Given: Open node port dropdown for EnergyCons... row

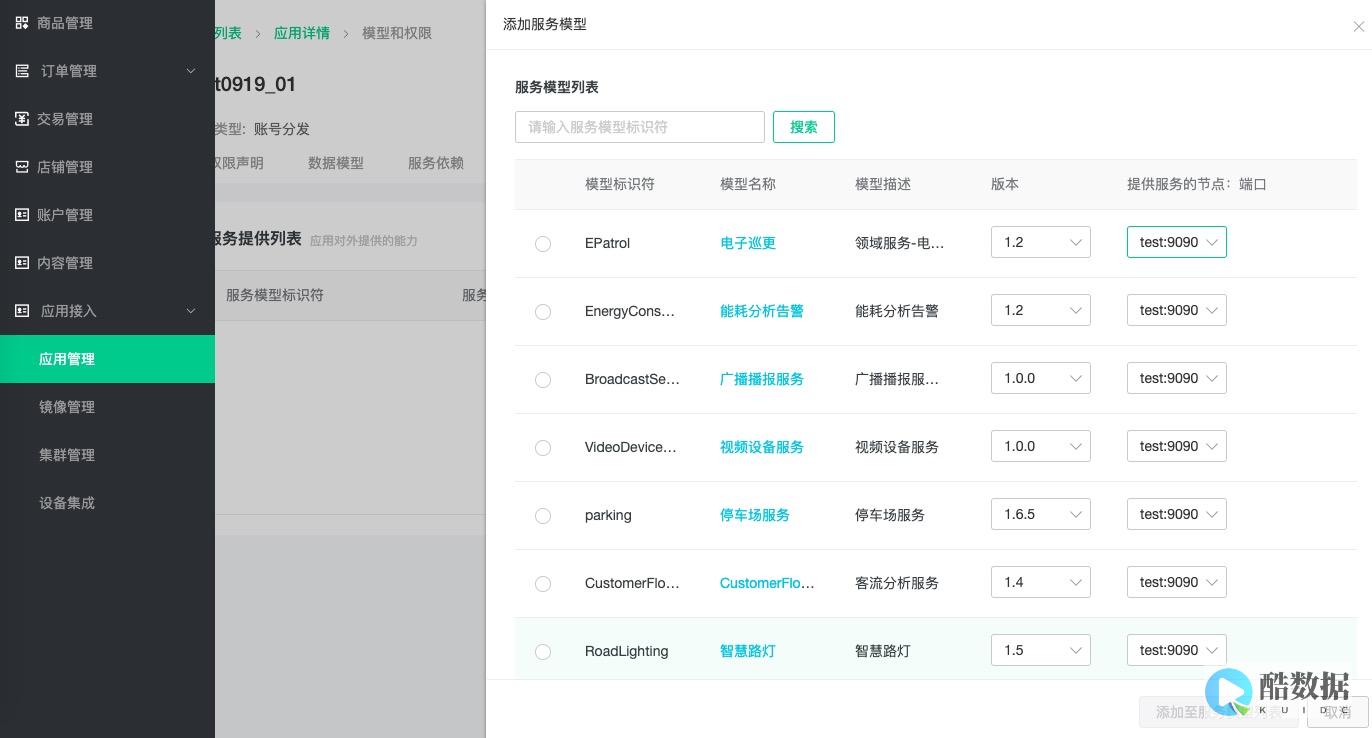Looking at the screenshot, I should (1177, 310).
